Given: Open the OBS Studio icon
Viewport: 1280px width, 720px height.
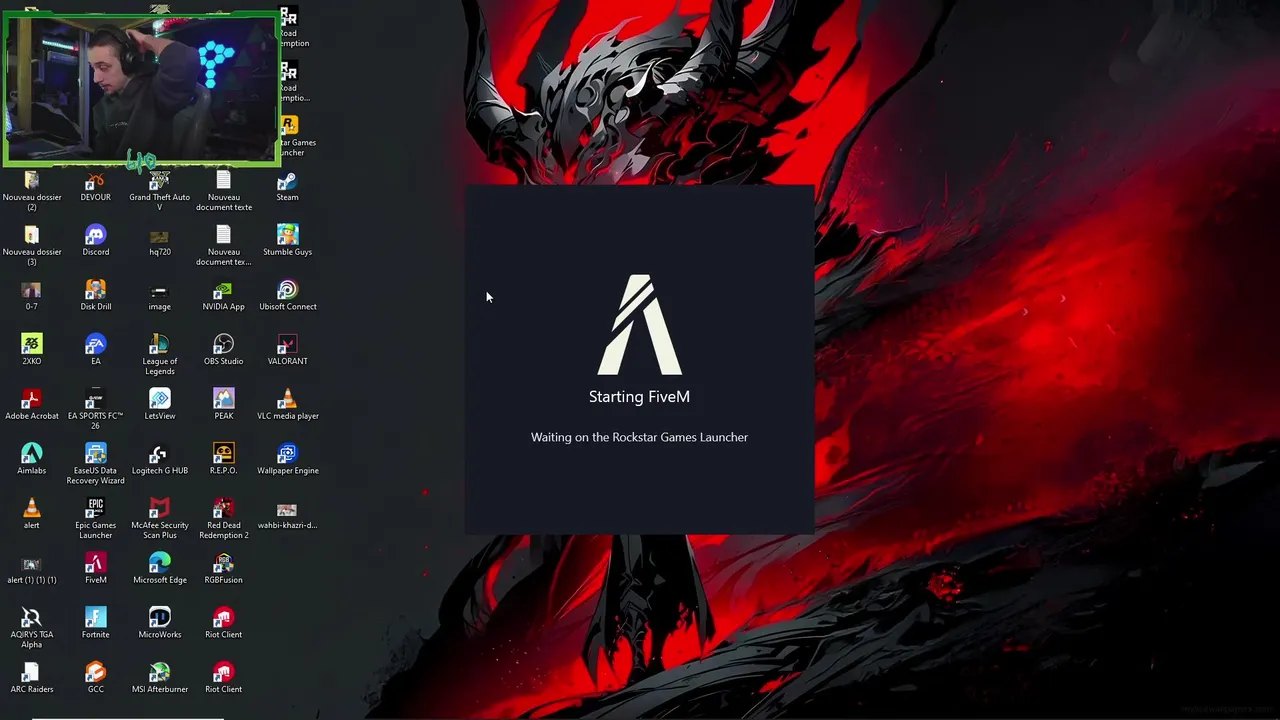Looking at the screenshot, I should click(x=223, y=351).
